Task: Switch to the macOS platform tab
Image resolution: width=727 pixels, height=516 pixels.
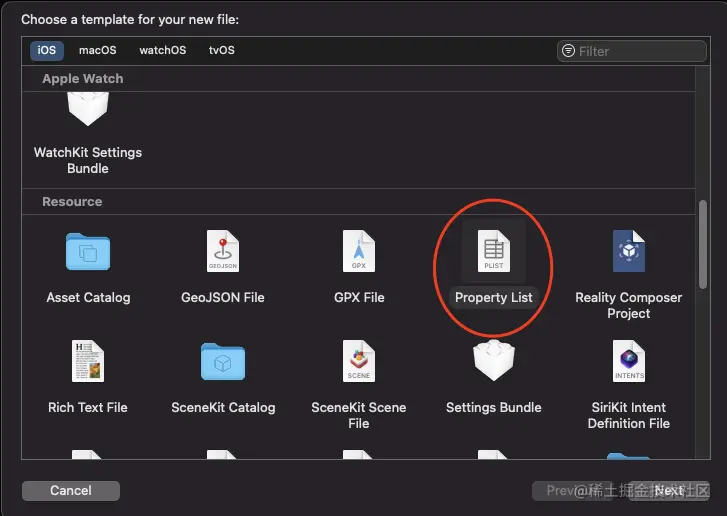Action: pos(97,50)
